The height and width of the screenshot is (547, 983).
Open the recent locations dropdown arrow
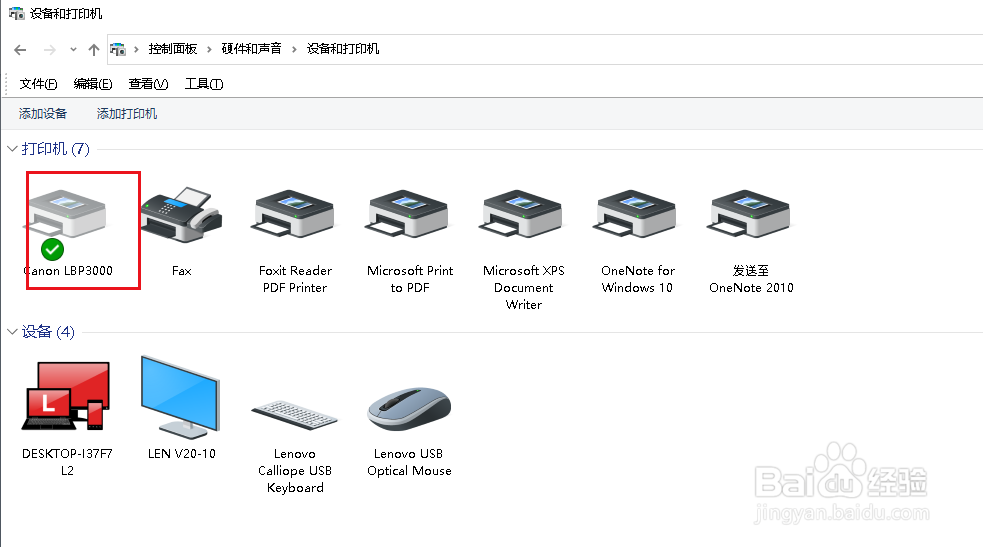coord(73,49)
